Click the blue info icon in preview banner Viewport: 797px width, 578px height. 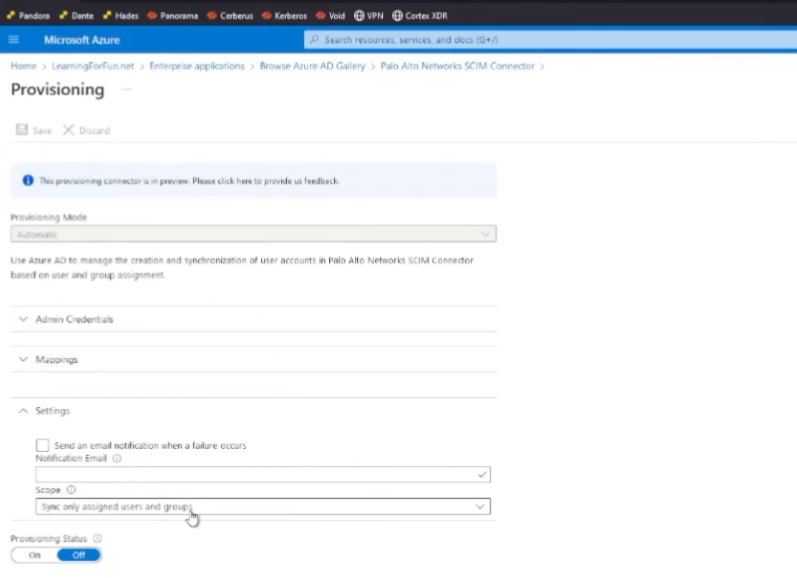(x=28, y=180)
